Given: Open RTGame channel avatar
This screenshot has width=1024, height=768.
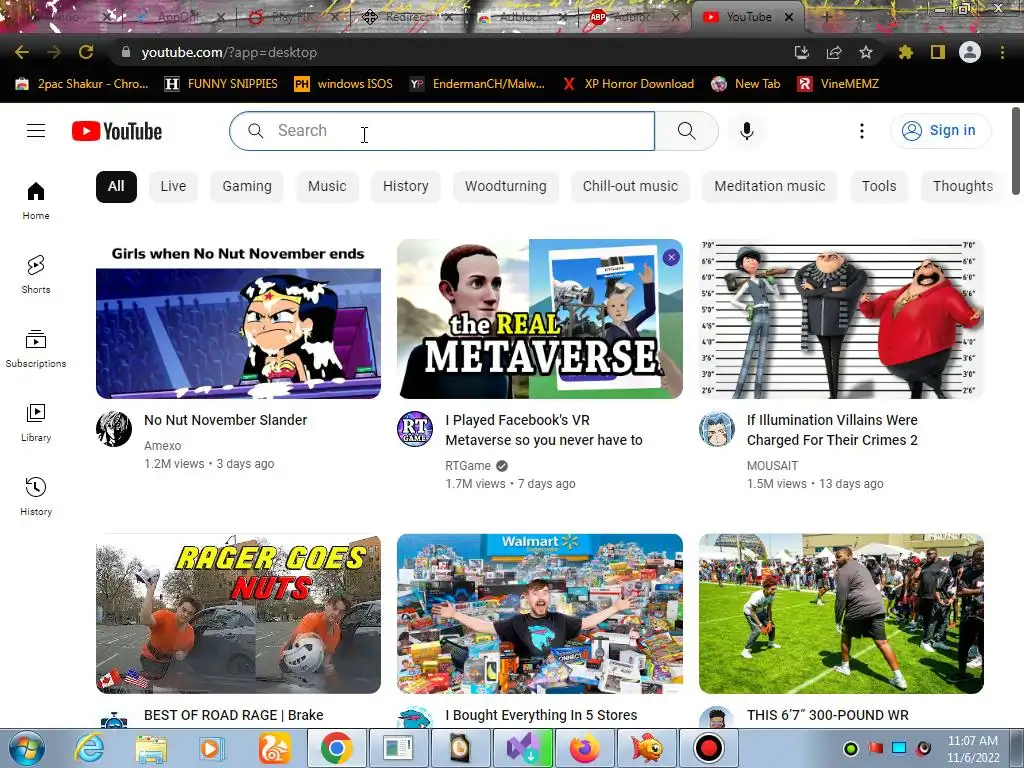Looking at the screenshot, I should pyautogui.click(x=415, y=429).
